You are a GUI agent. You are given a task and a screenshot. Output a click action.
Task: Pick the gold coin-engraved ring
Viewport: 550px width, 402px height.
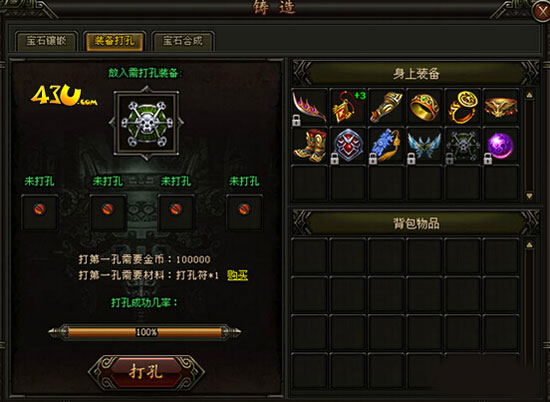[463, 107]
